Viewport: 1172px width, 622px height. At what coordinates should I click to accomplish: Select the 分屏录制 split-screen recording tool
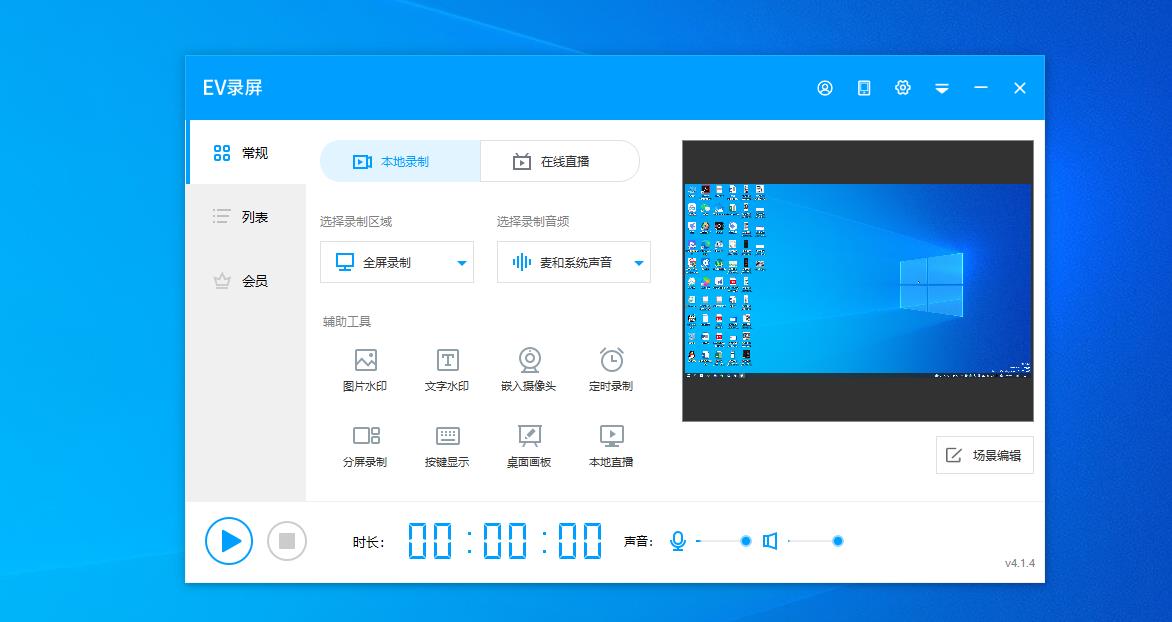[365, 444]
